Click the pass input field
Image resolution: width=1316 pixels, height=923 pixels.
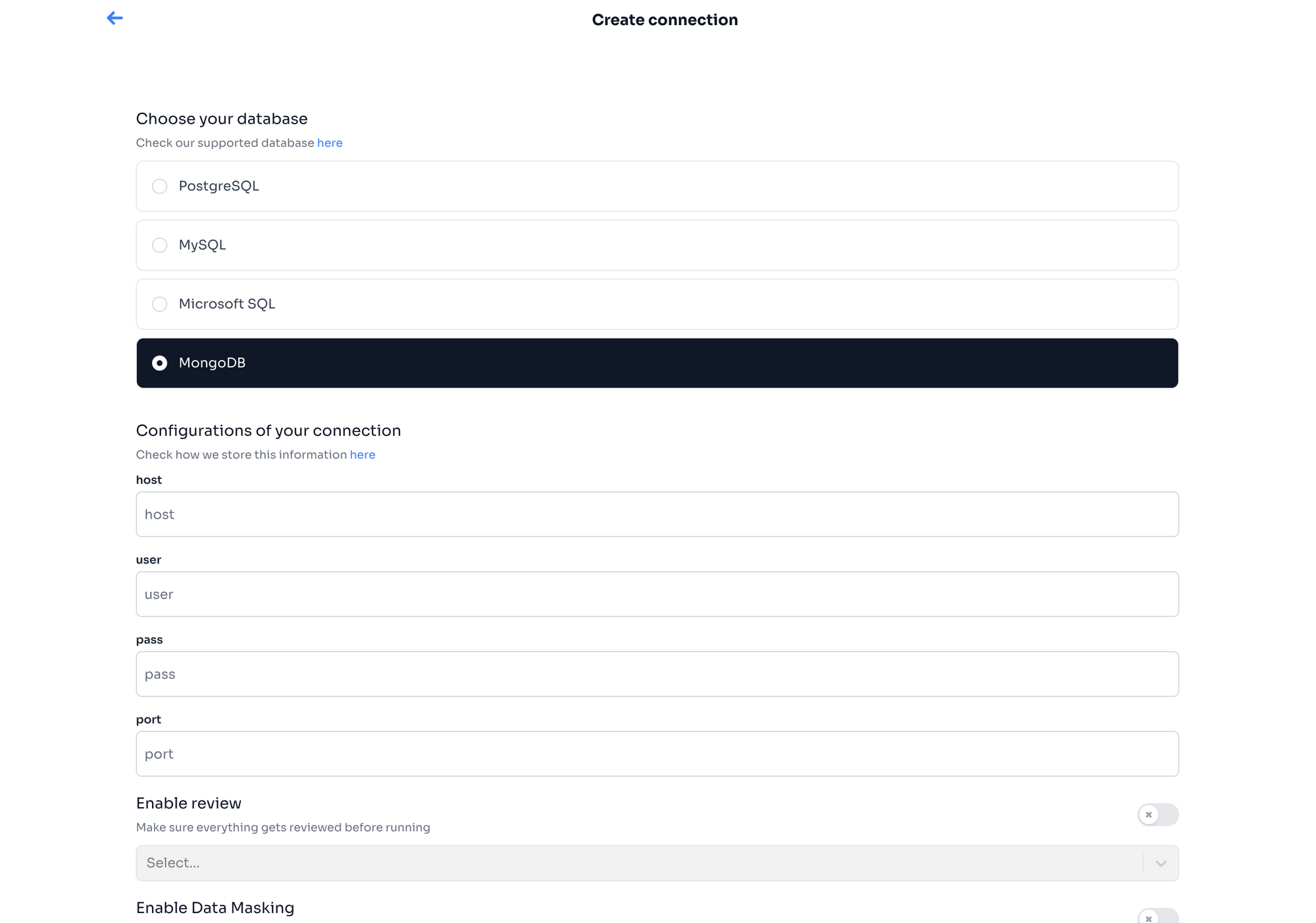(x=657, y=674)
